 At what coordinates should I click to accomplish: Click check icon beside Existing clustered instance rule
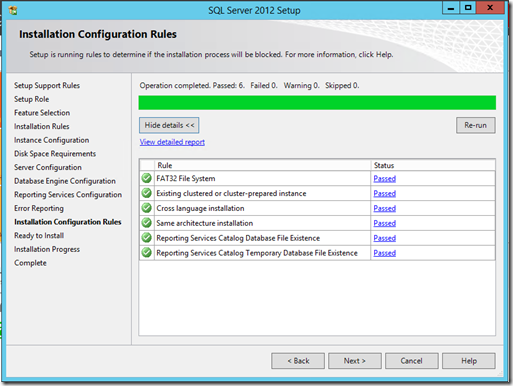click(x=146, y=193)
